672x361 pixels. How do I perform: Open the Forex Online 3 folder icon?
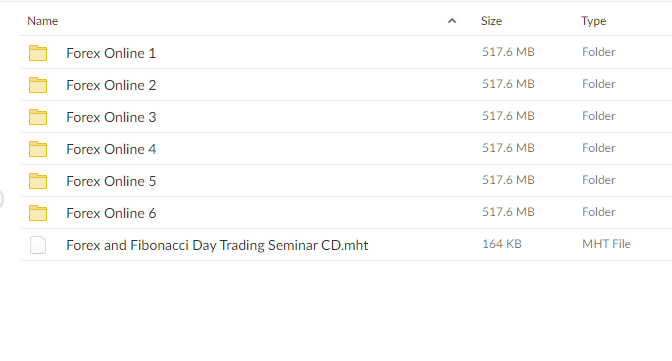pos(38,117)
